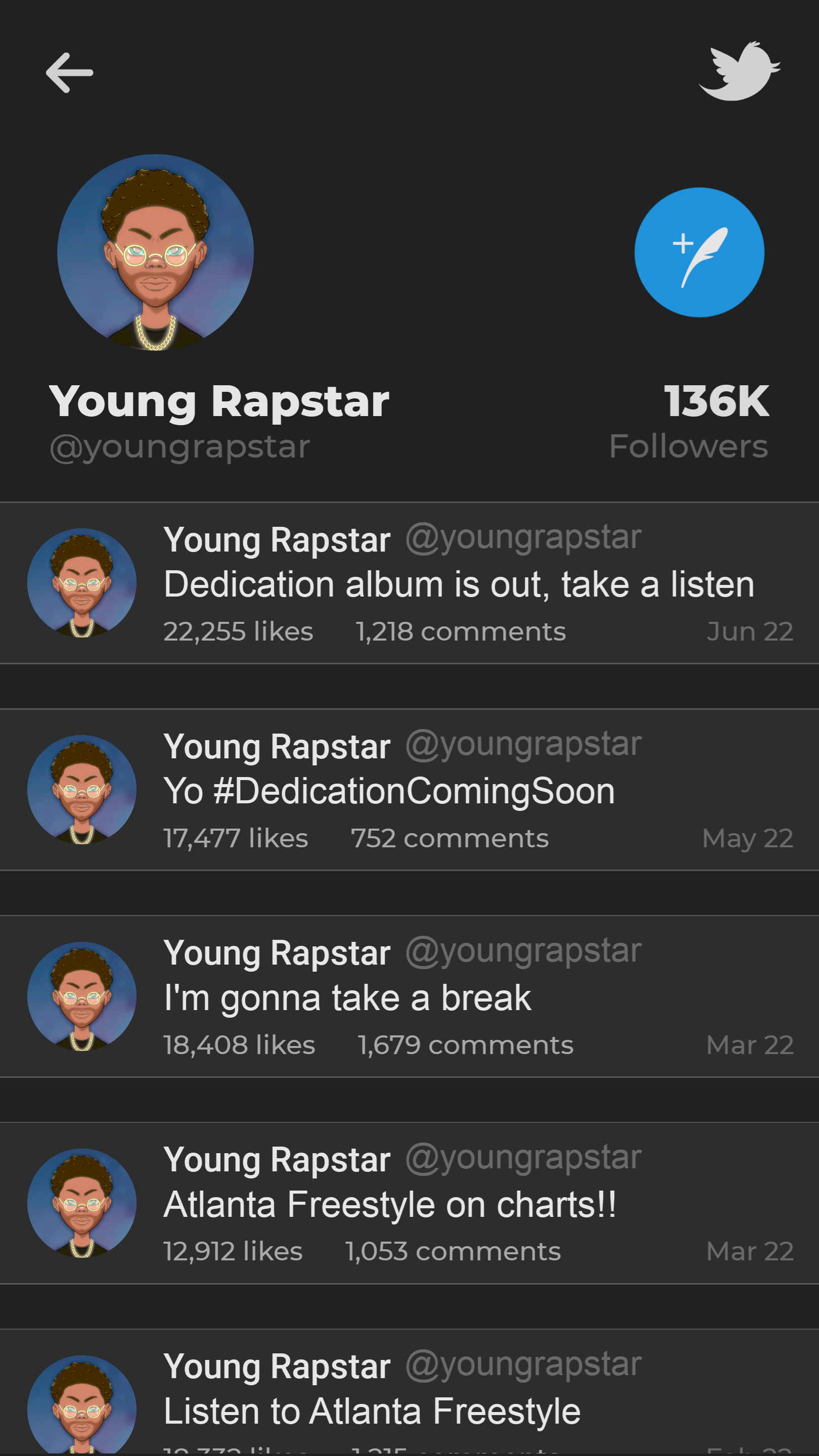Open the 136K Followers count
The image size is (819, 1456).
[715, 421]
